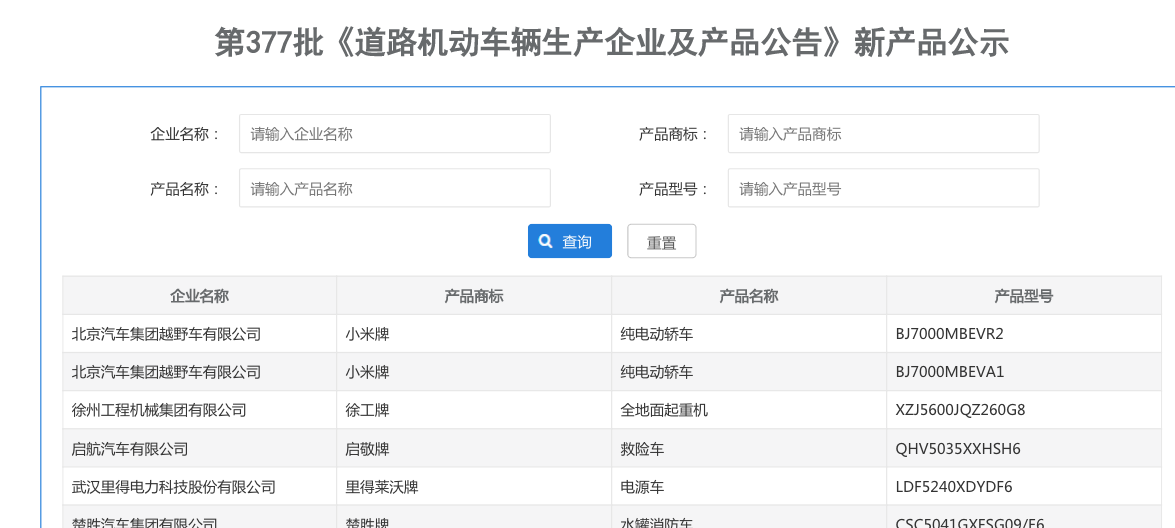Click the 企业名称 column header

(199, 296)
